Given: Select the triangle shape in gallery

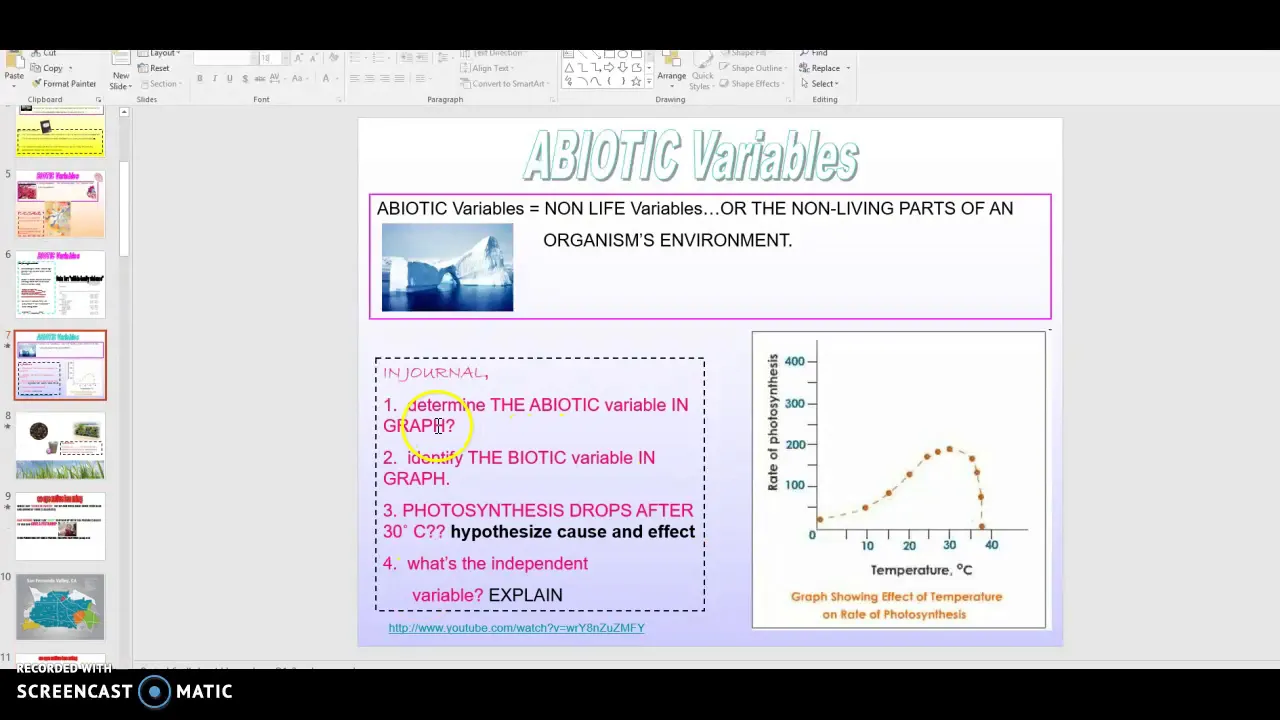Looking at the screenshot, I should pos(569,68).
